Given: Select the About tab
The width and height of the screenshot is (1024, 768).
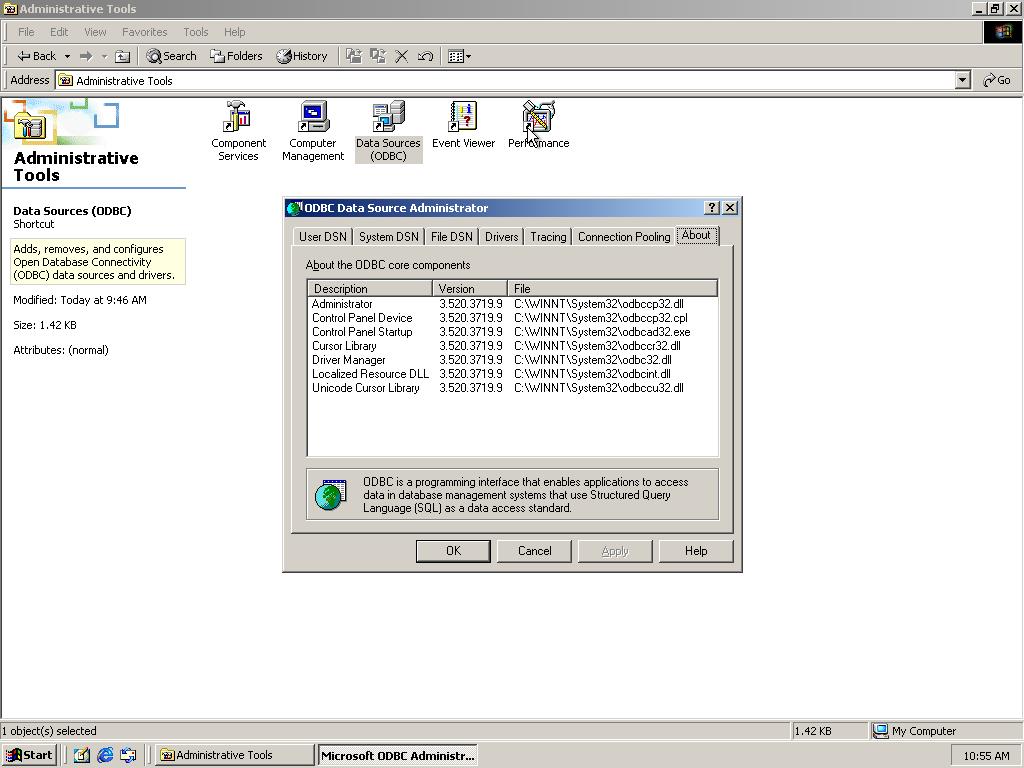Looking at the screenshot, I should [696, 235].
